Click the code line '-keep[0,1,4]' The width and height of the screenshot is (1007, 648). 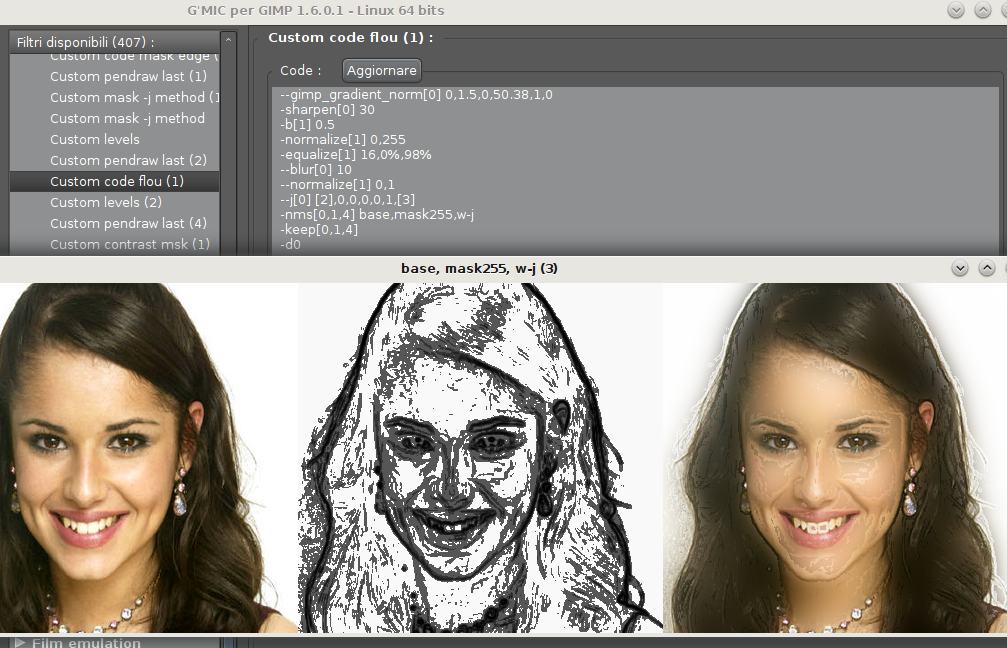click(x=319, y=229)
